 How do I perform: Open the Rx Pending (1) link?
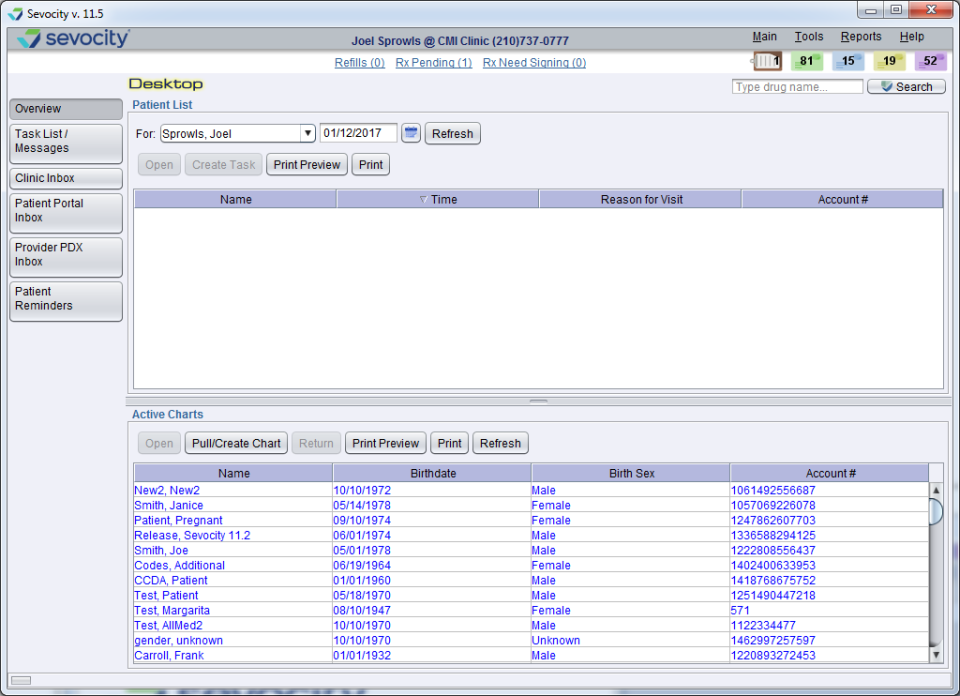click(433, 62)
